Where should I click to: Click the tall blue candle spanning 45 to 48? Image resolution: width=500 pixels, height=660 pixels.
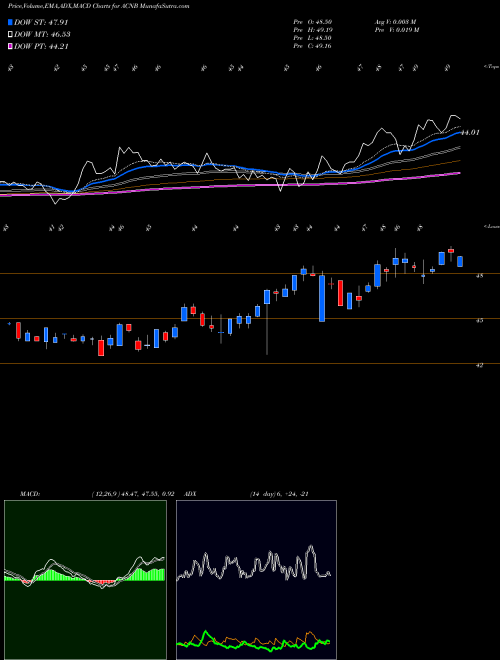click(x=322, y=298)
